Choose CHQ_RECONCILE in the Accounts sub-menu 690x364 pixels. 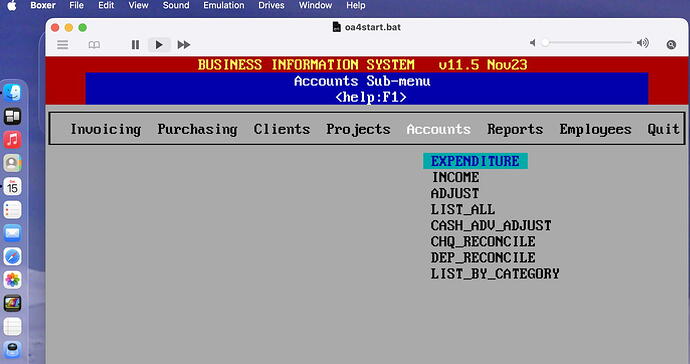point(483,242)
